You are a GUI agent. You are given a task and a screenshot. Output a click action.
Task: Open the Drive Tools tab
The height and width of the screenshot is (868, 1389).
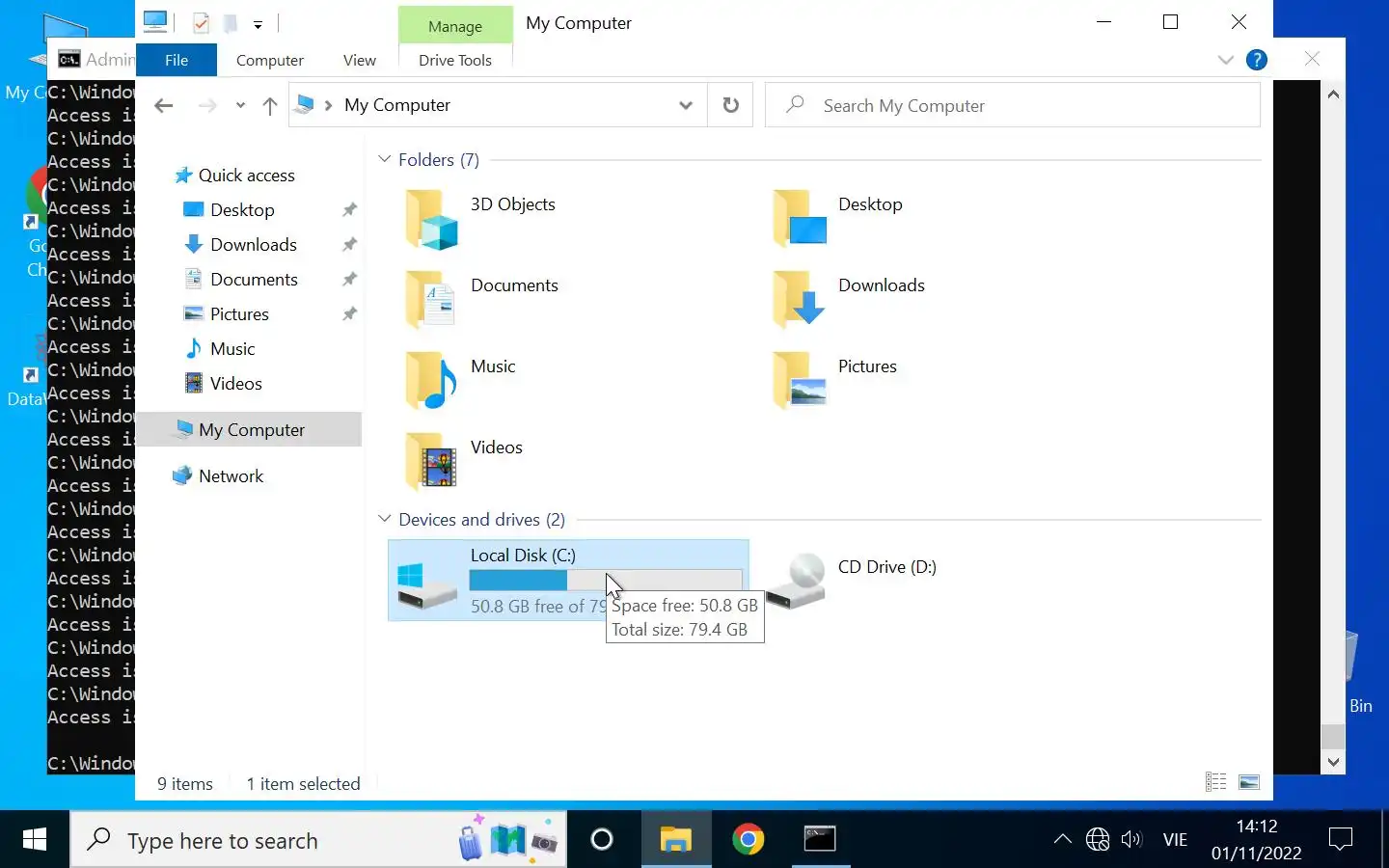click(x=455, y=60)
